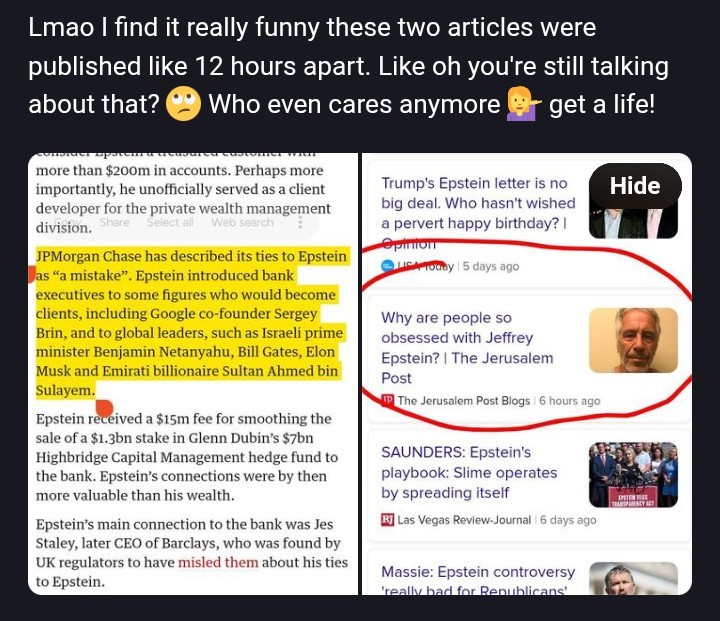Open Massie Epstein controversy headline

tap(478, 581)
